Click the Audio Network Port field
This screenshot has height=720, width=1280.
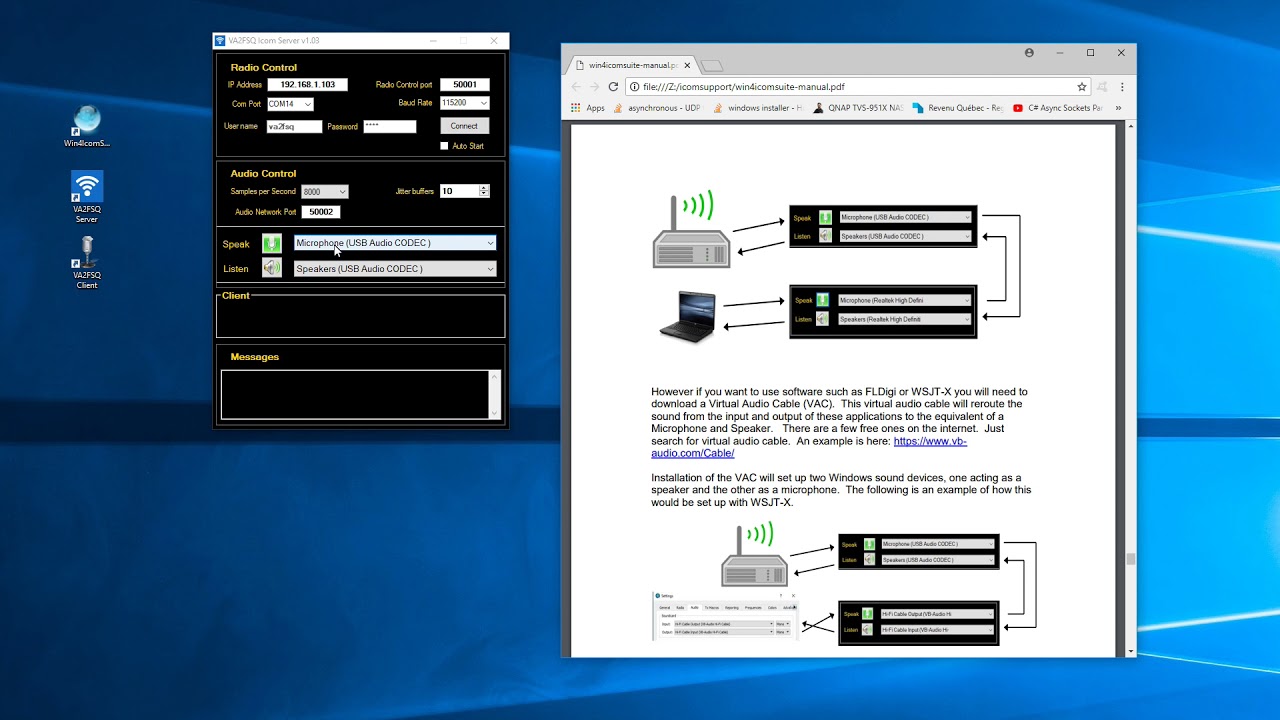321,212
